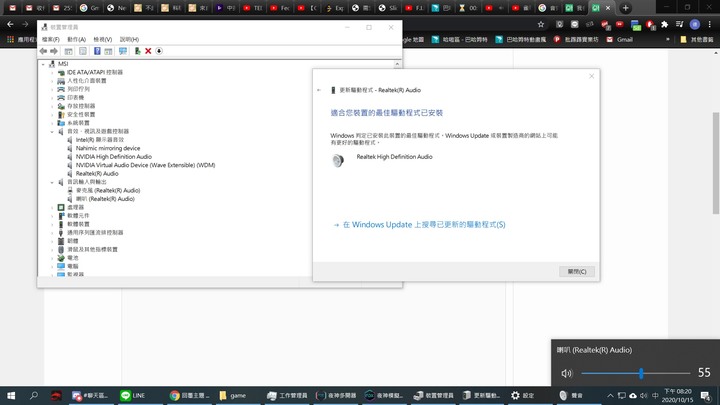Open Chrome extensions puzzle-piece icon
Viewport: 720px width, 405px height.
(664, 24)
